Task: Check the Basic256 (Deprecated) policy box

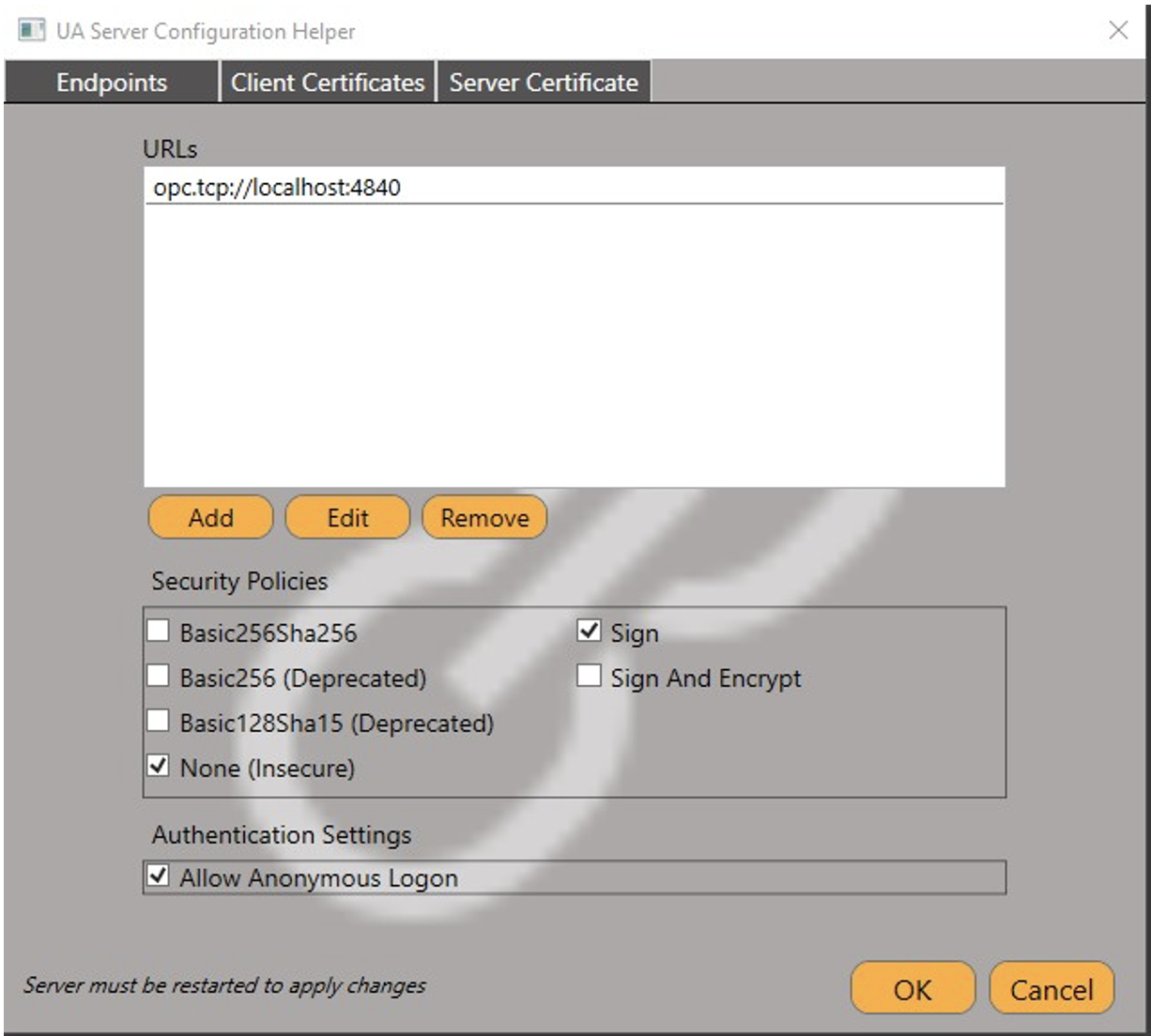Action: click(x=159, y=676)
